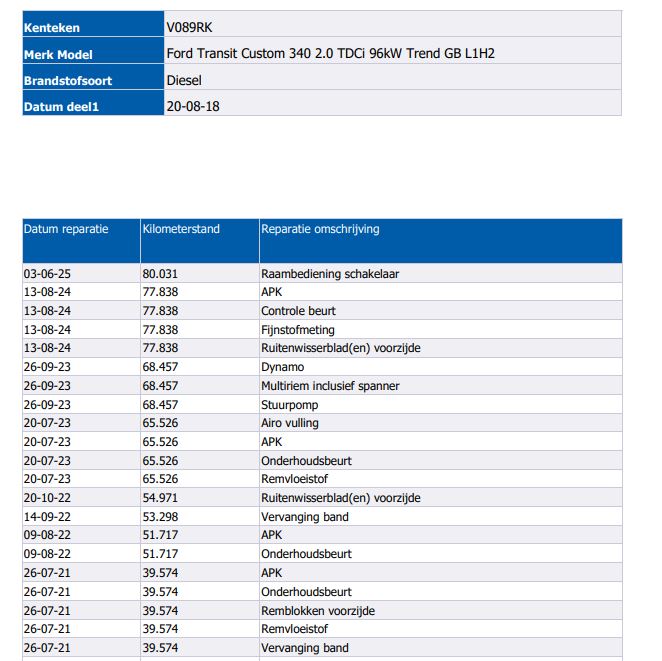Select the Multiriem inclusief spanner entry

(x=329, y=386)
